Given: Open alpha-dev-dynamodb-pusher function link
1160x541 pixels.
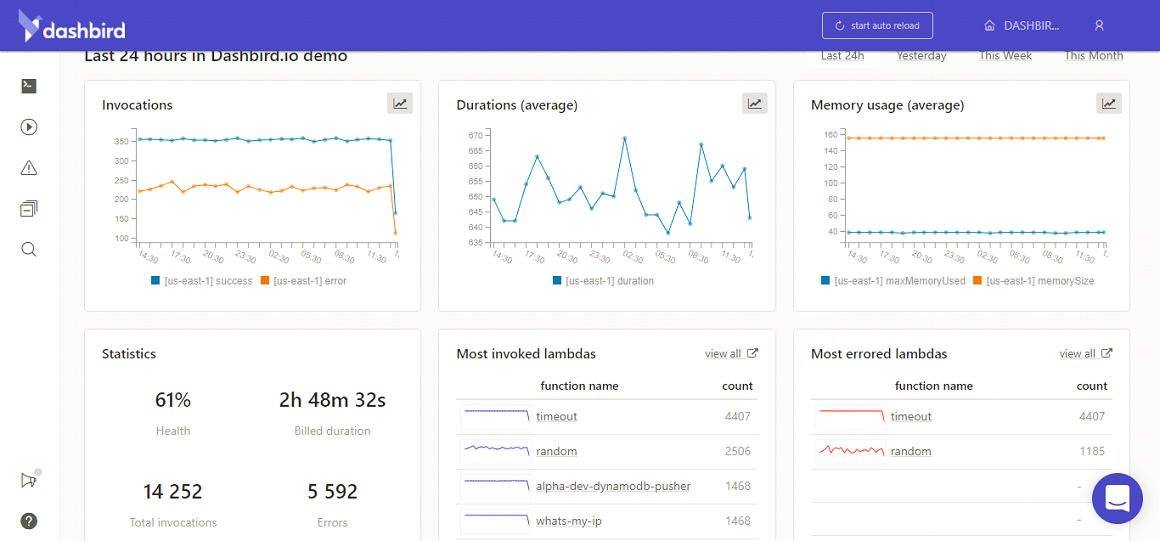Looking at the screenshot, I should tap(613, 486).
